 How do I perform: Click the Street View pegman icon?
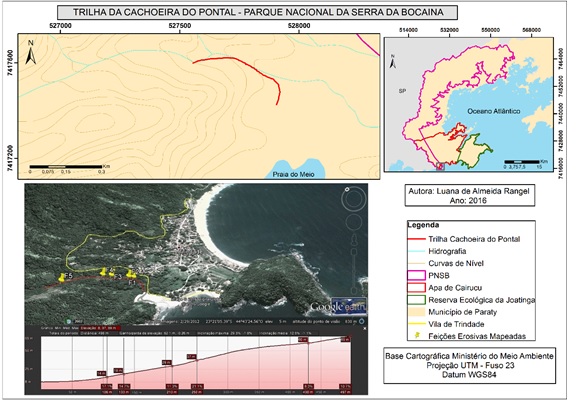(x=354, y=239)
